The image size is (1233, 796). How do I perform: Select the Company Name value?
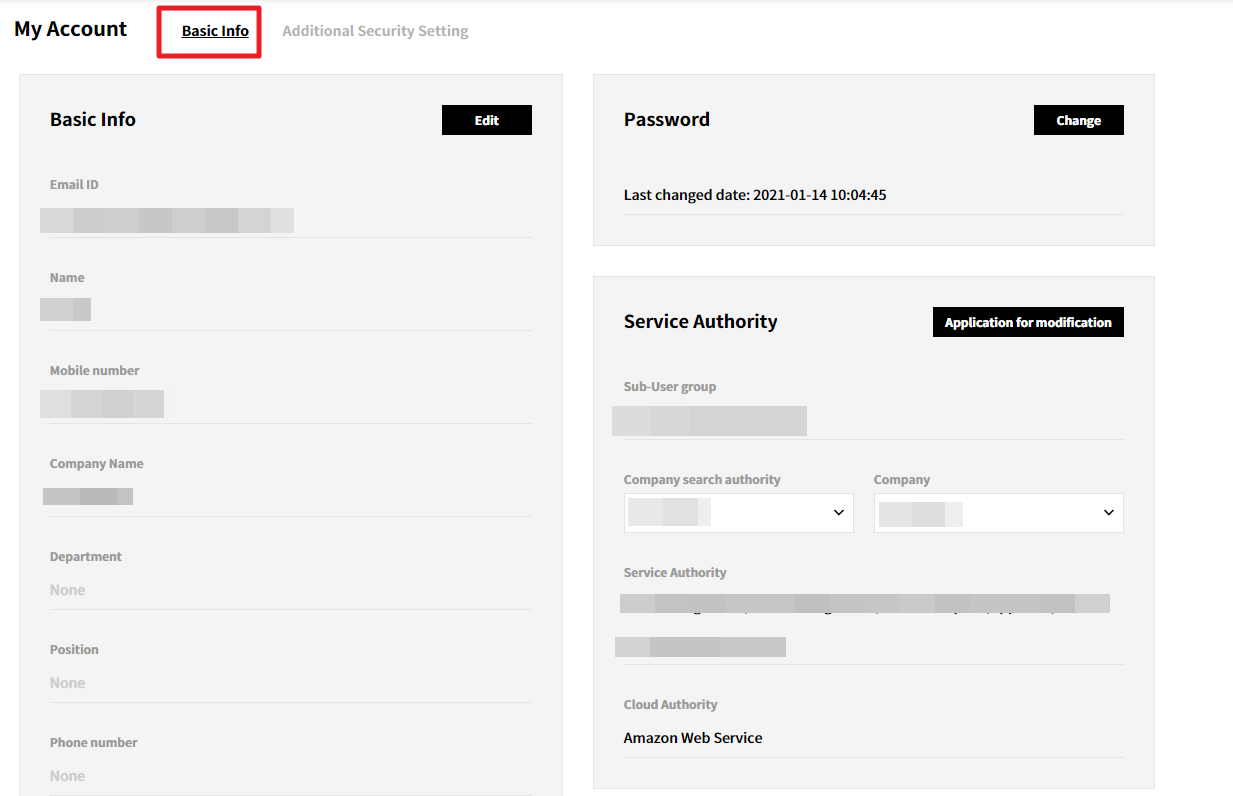click(88, 496)
